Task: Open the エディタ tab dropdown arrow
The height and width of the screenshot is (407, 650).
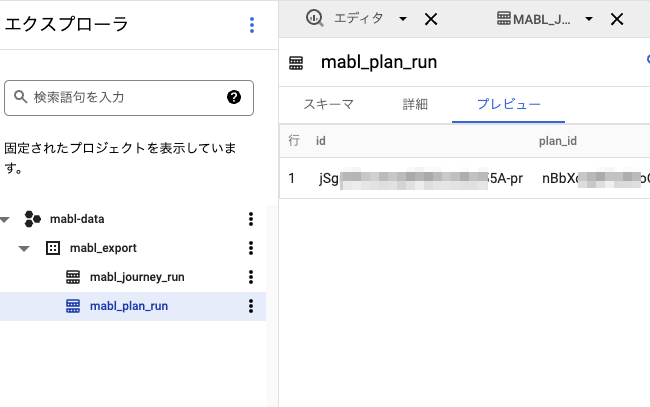Action: click(x=403, y=19)
